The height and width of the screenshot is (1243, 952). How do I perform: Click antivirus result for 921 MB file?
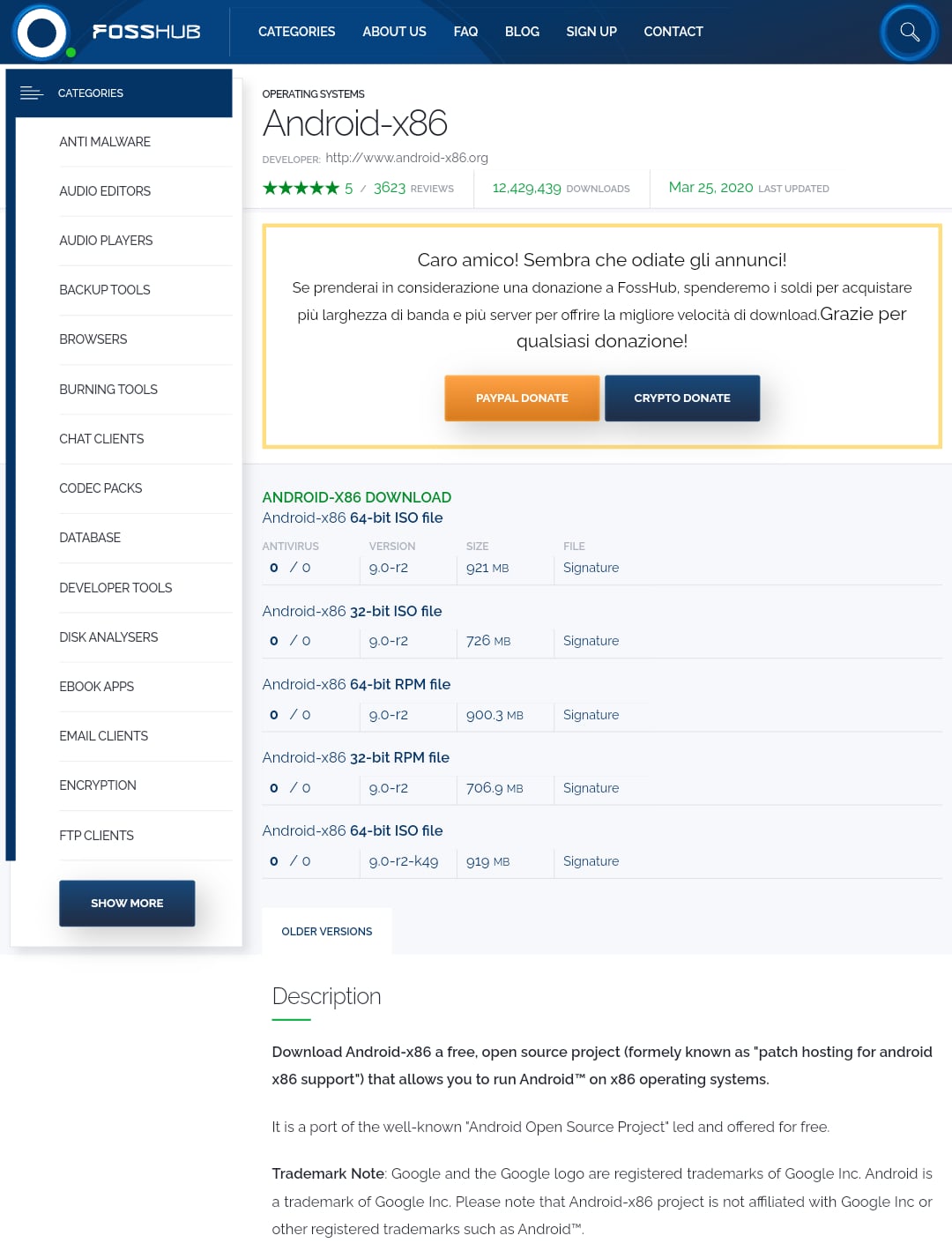click(x=290, y=568)
